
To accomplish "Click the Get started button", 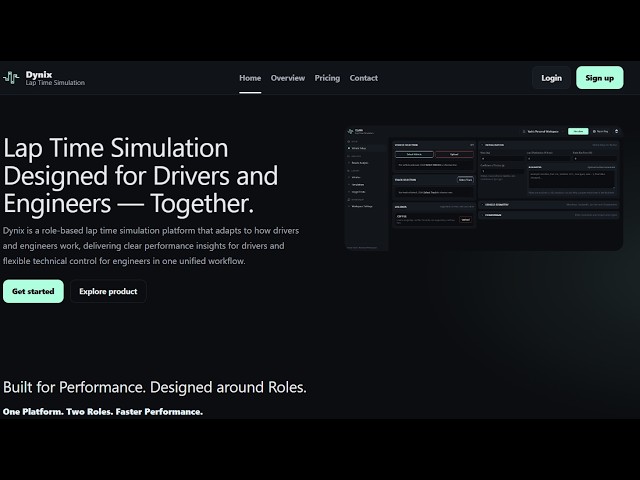I will click(33, 291).
